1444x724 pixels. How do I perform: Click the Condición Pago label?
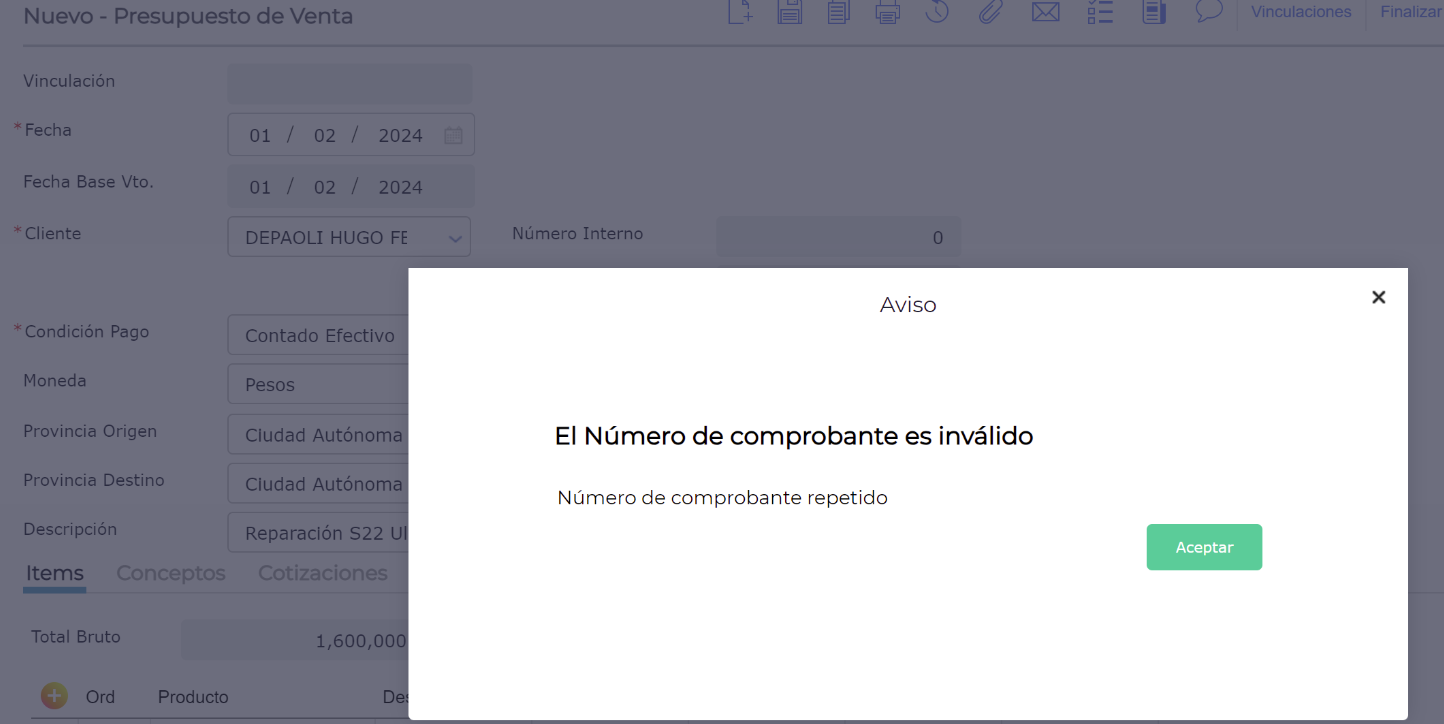click(x=87, y=331)
